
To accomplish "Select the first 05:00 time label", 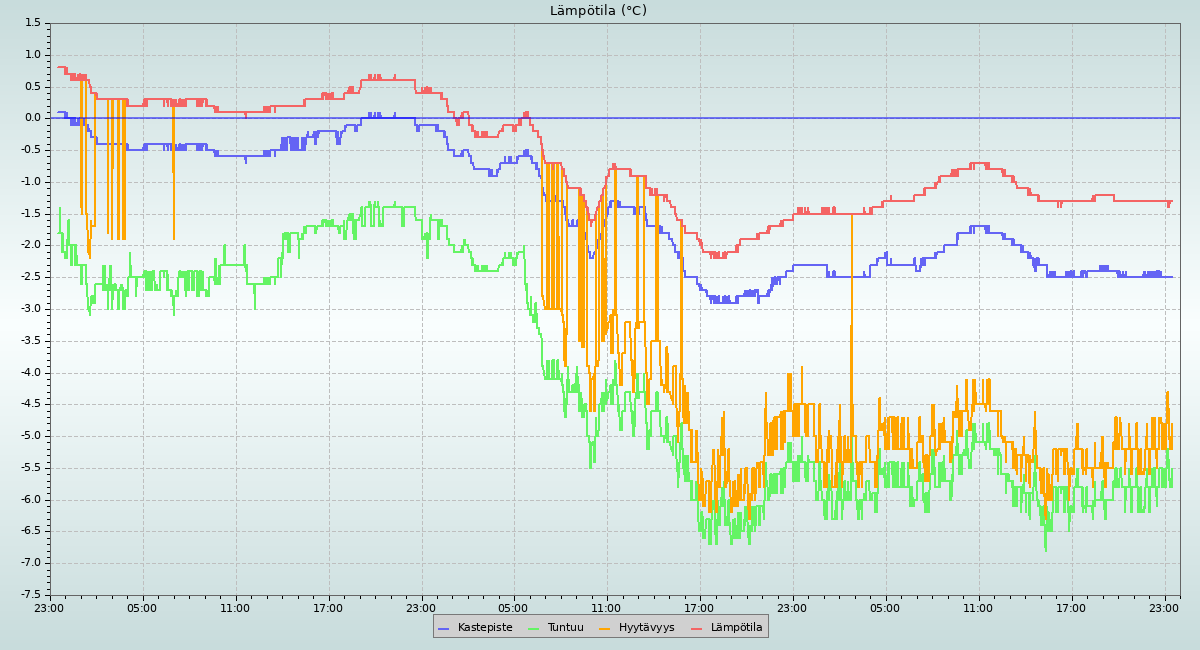I will pos(142,607).
